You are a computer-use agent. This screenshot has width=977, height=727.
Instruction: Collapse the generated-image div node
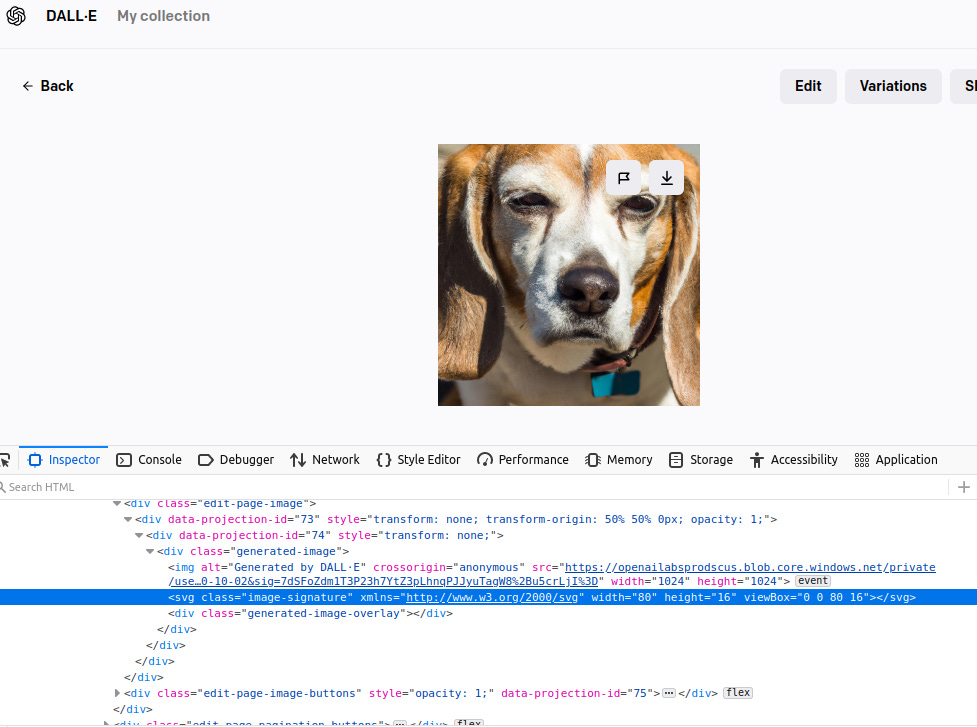coord(150,552)
